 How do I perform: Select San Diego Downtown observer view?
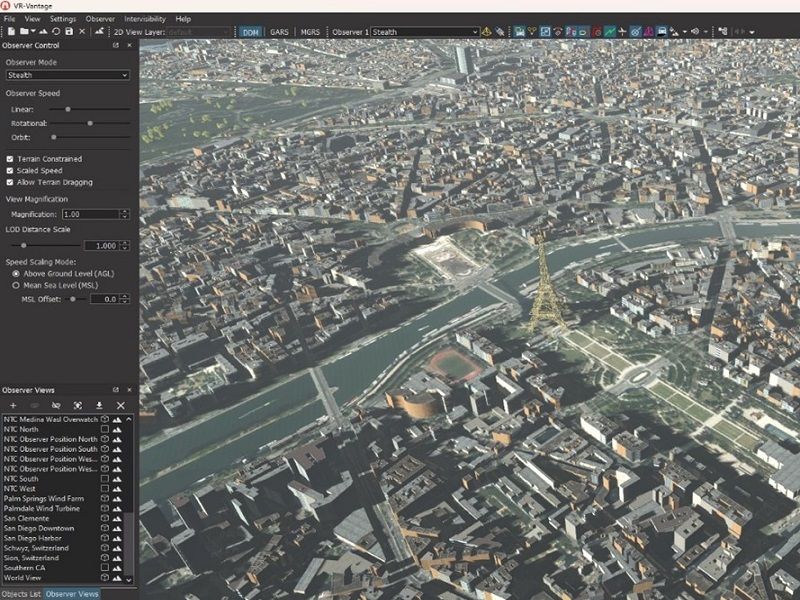[39, 528]
